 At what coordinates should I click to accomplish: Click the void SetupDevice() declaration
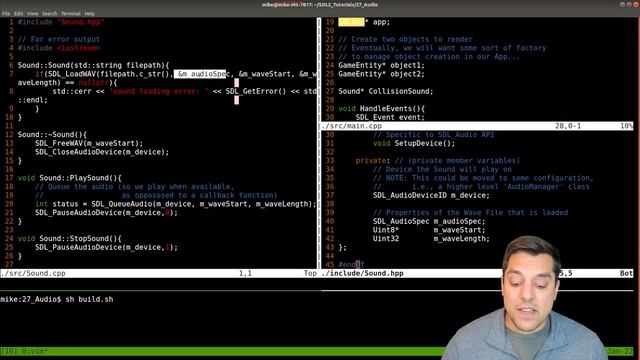coord(414,143)
